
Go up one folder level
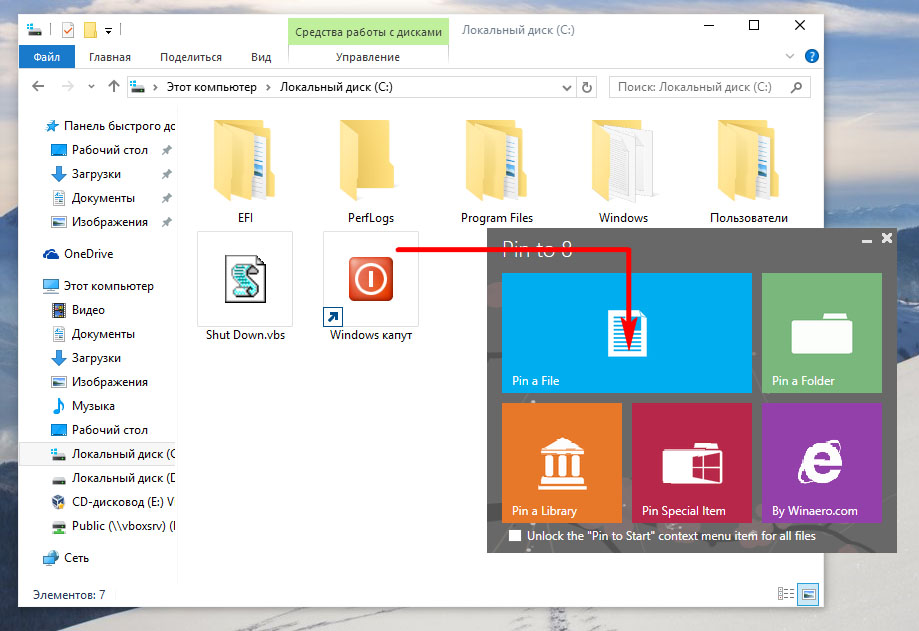click(x=114, y=87)
